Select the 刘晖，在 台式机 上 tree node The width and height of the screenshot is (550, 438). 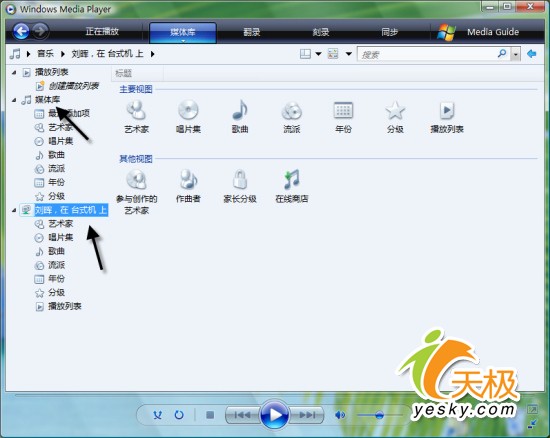point(71,210)
